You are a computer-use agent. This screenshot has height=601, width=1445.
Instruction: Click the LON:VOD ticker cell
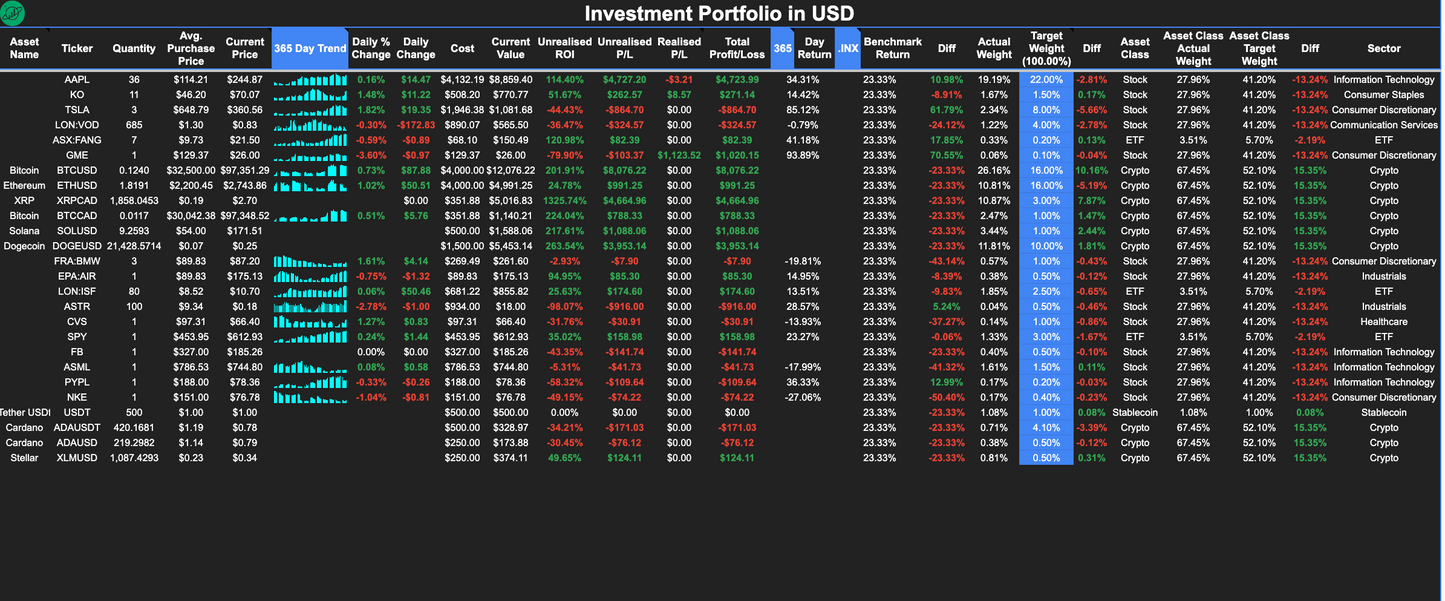tap(77, 124)
